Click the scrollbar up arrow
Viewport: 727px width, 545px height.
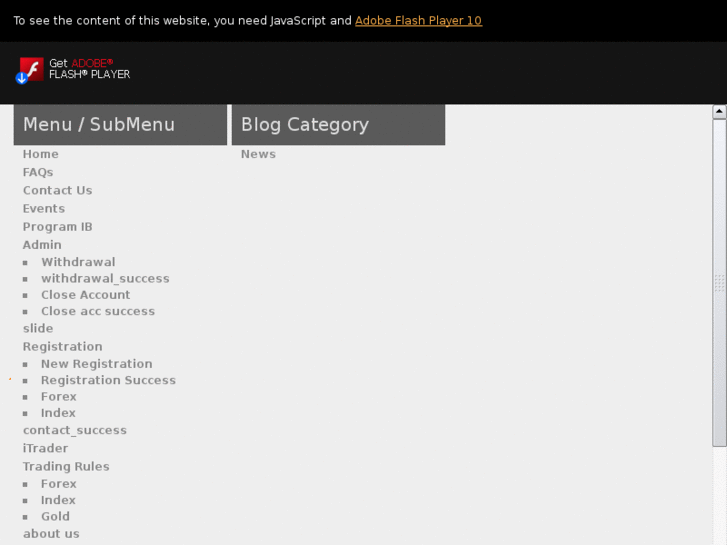point(719,112)
